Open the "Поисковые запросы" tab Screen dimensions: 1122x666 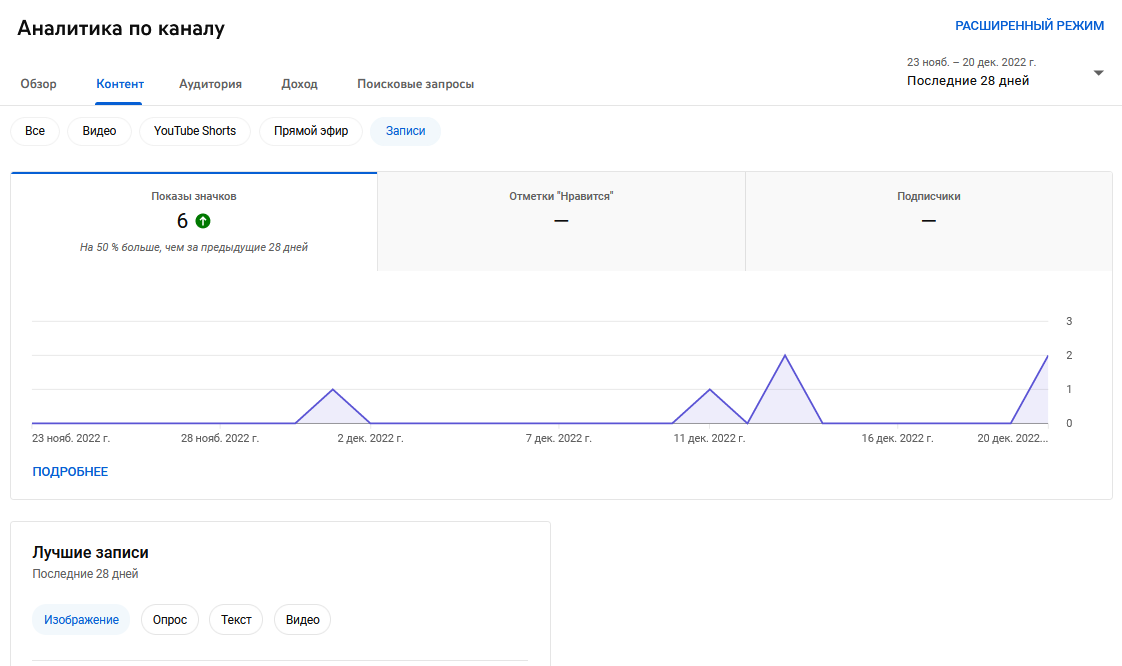pos(414,84)
